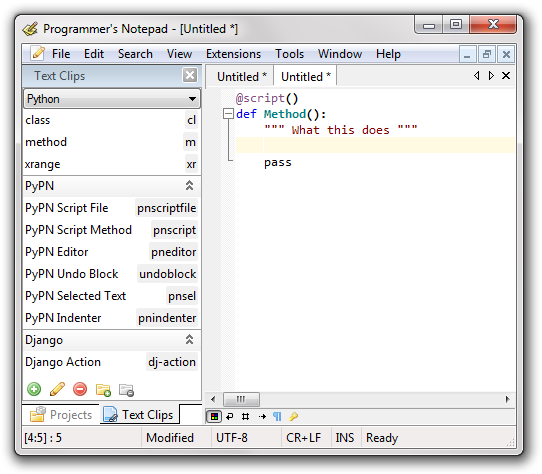Image resolution: width=542 pixels, height=474 pixels.
Task: Select the PyPN Script Method clip
Action: (112, 230)
